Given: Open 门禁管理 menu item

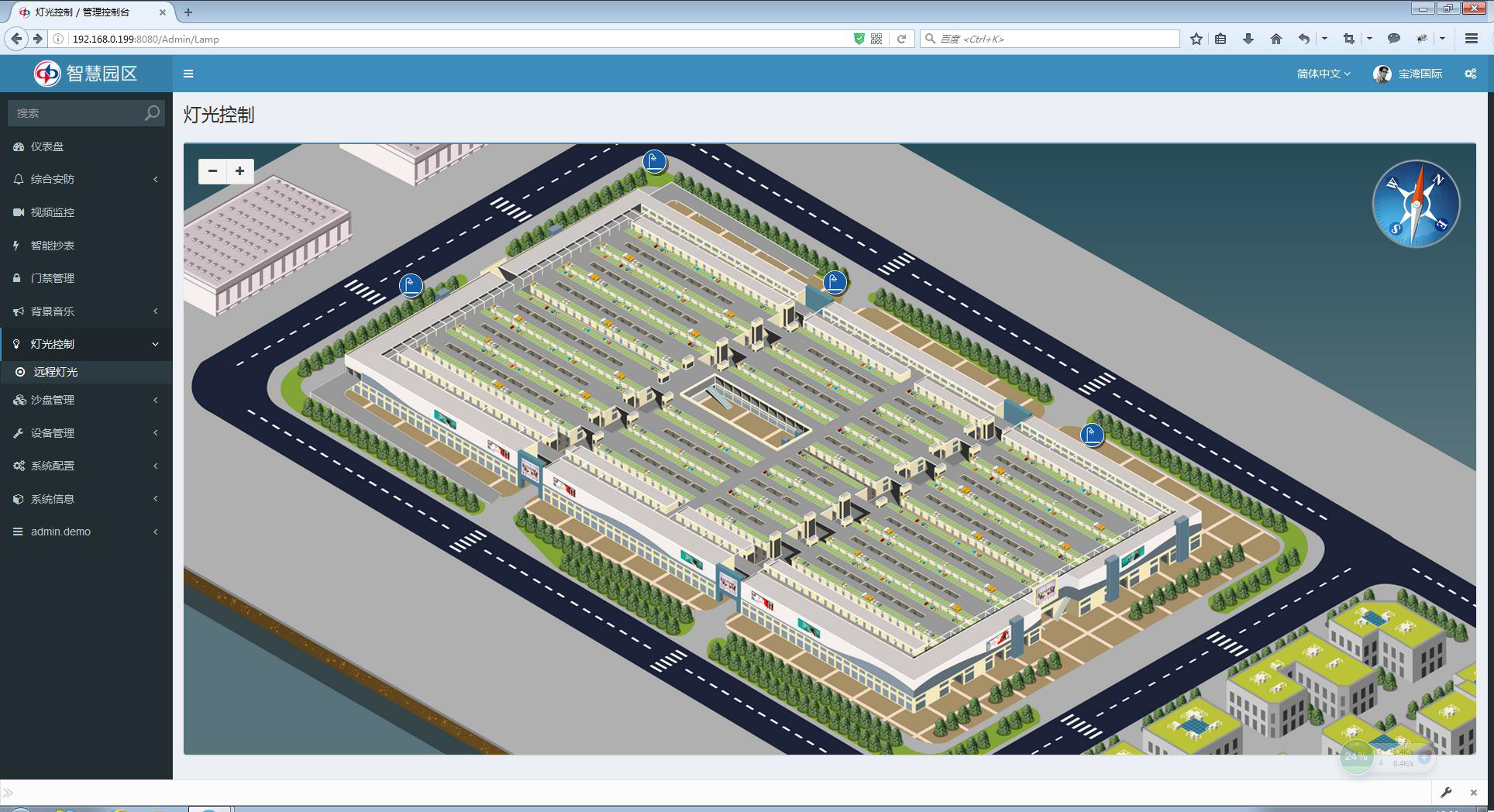Looking at the screenshot, I should pos(86,278).
